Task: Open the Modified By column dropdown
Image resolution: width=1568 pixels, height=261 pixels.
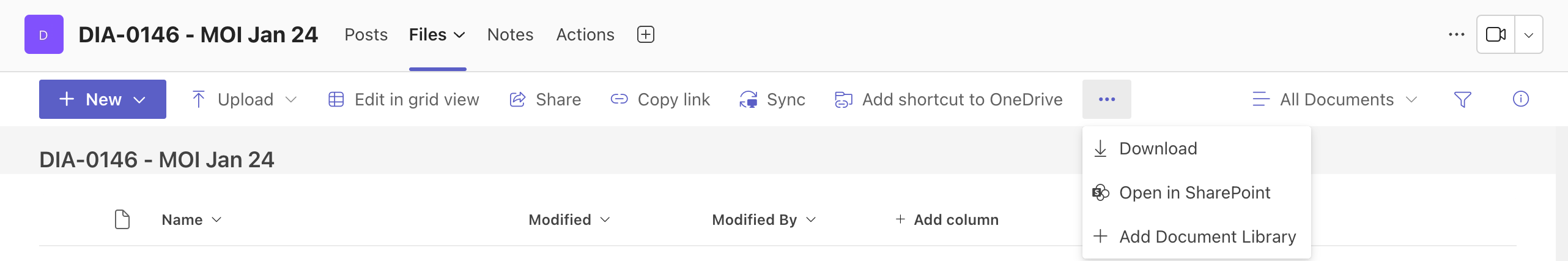Action: (764, 219)
